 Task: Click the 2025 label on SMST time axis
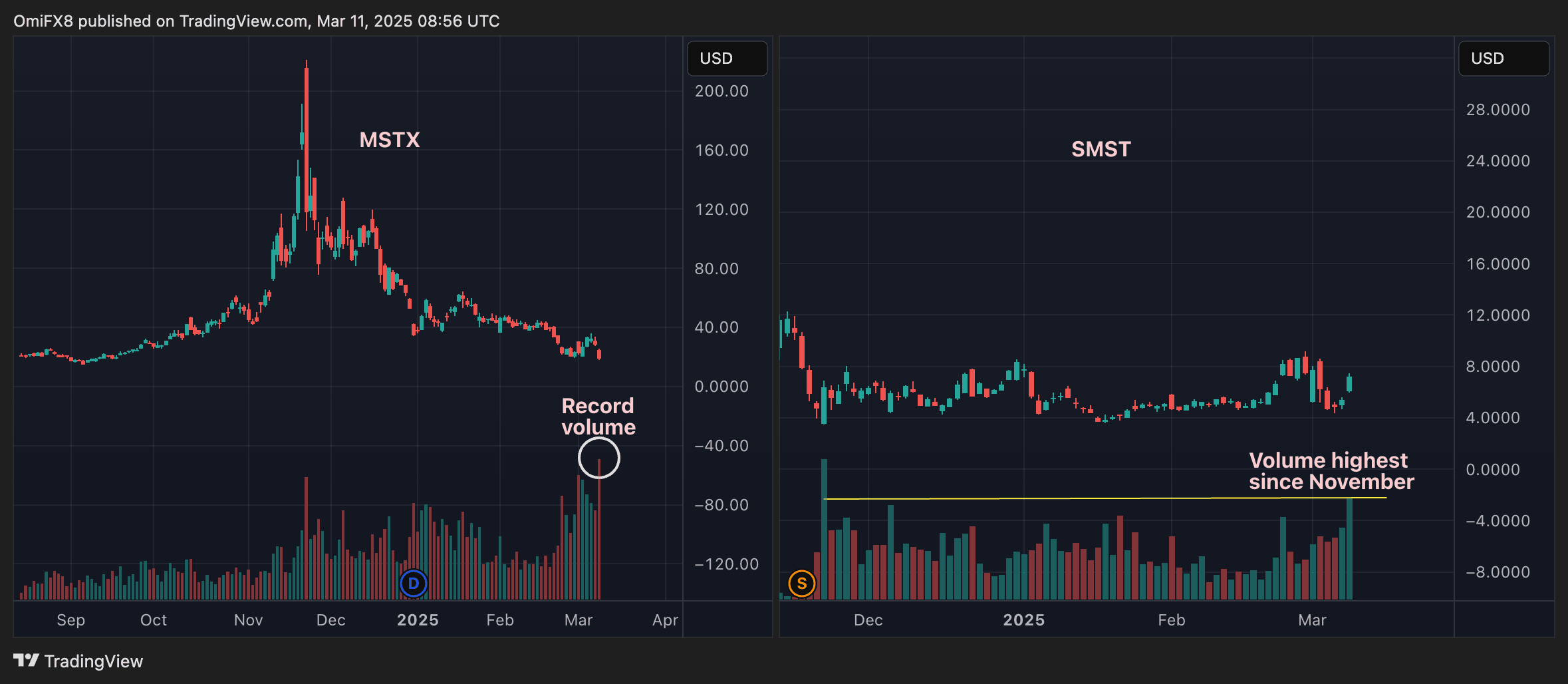tap(1024, 620)
